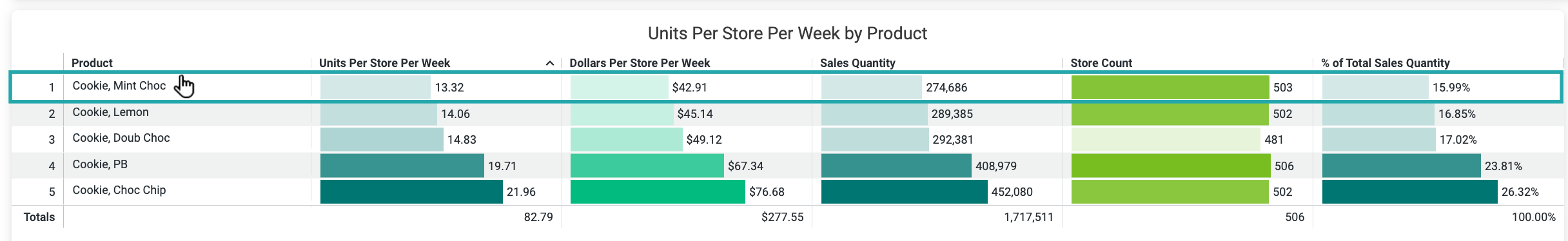Viewport: 1568px width, 241px height.
Task: Select the Cookie, Mint Choc row
Action: coord(786,87)
